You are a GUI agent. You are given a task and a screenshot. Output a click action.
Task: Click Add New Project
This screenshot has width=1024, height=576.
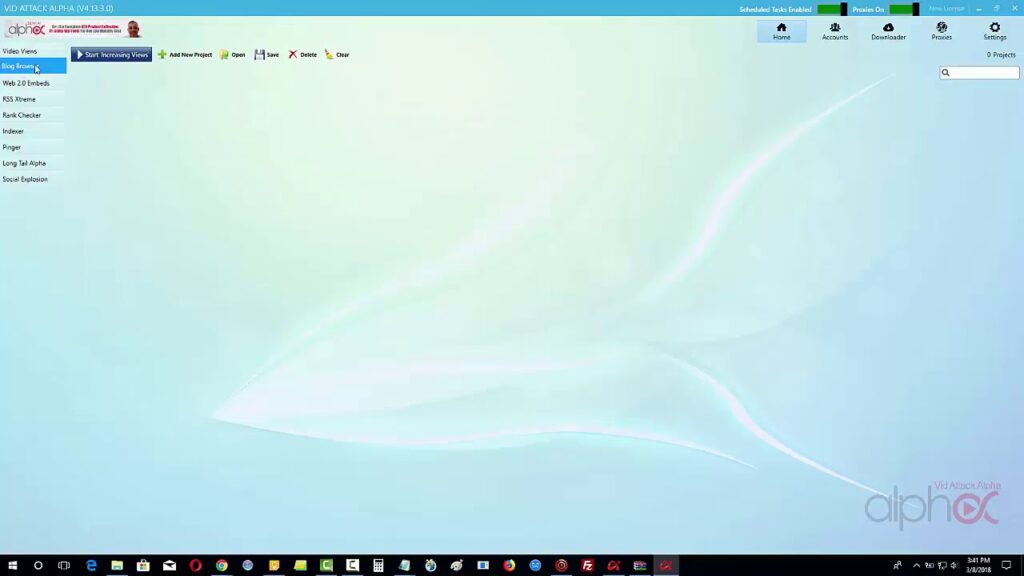pyautogui.click(x=185, y=55)
